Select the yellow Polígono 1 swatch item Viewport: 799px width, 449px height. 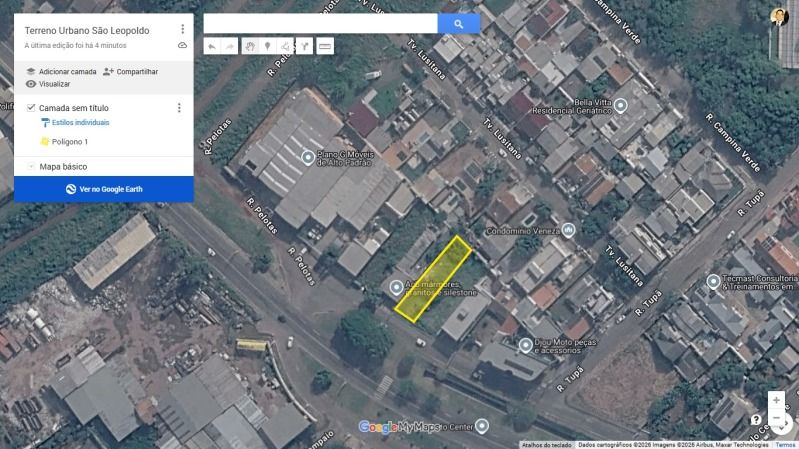point(45,142)
